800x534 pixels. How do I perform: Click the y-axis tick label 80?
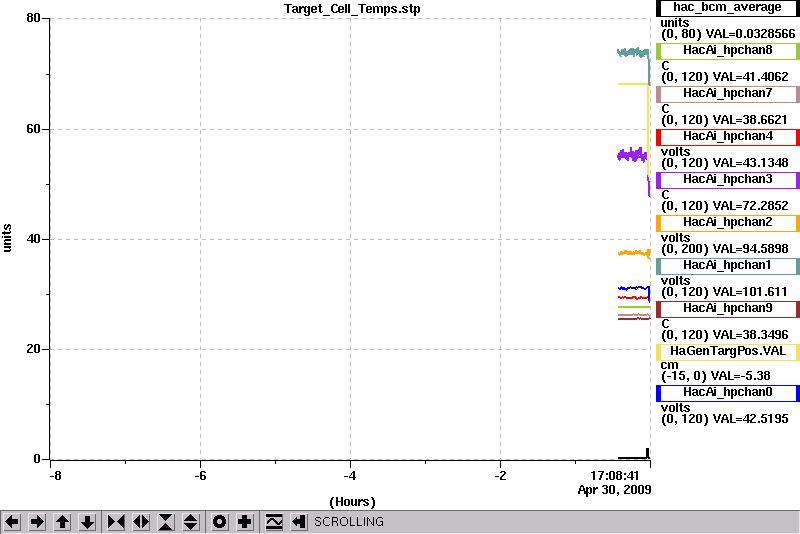[x=33, y=18]
